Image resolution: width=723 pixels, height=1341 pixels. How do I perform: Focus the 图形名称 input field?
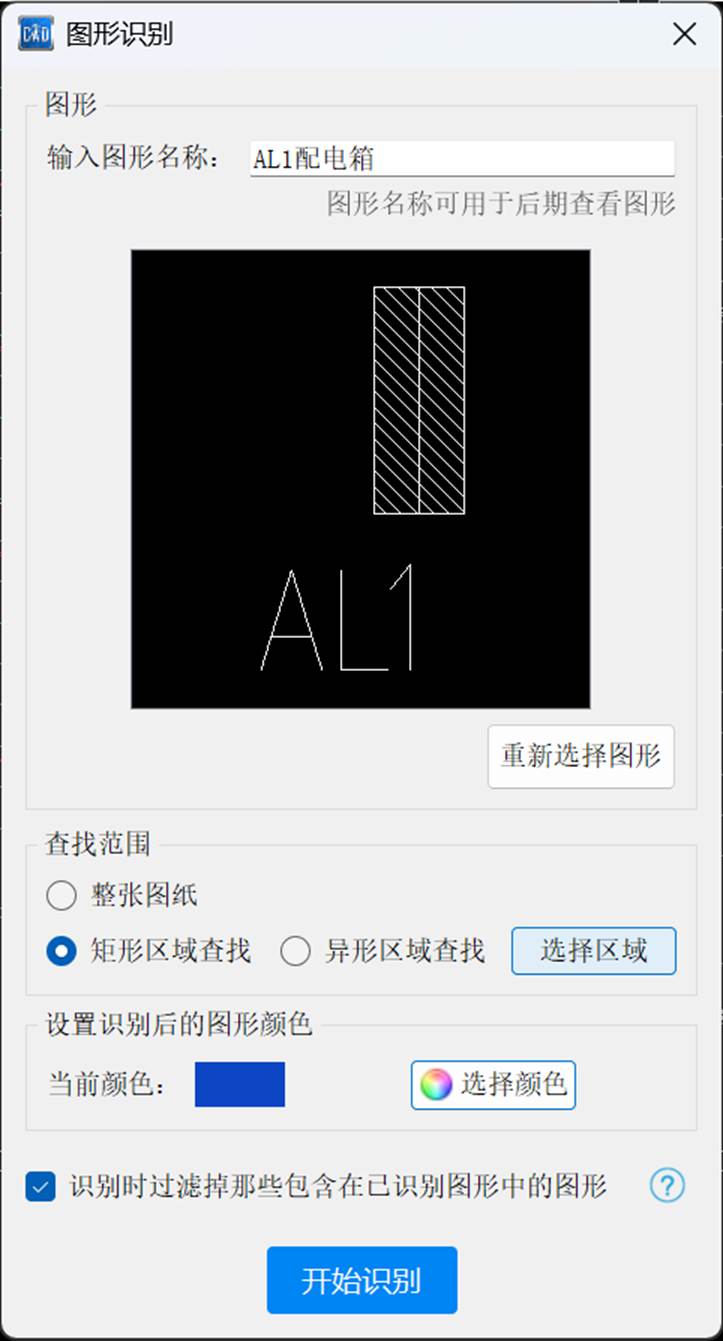[462, 159]
